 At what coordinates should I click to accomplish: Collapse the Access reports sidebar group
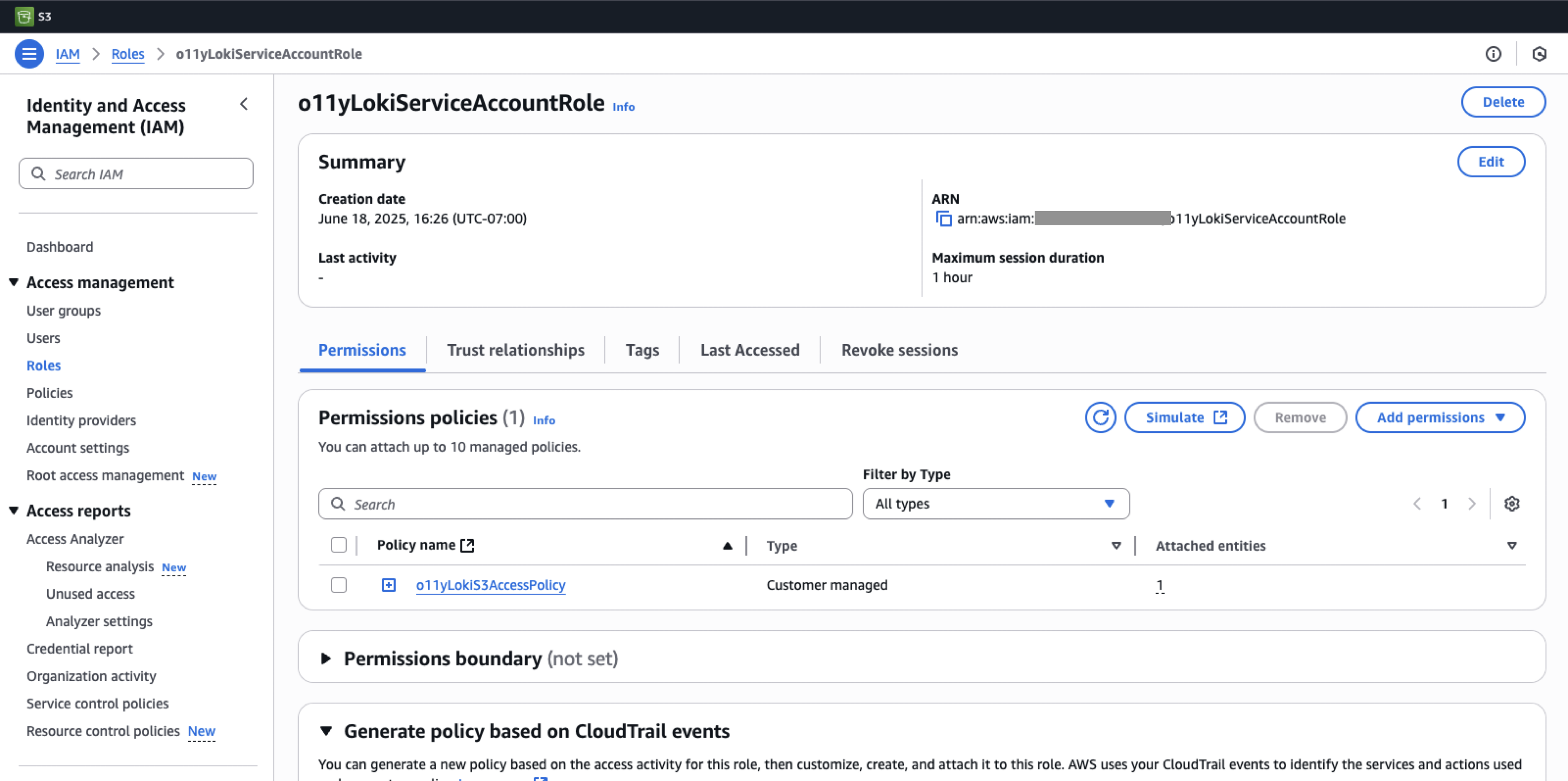[13, 510]
